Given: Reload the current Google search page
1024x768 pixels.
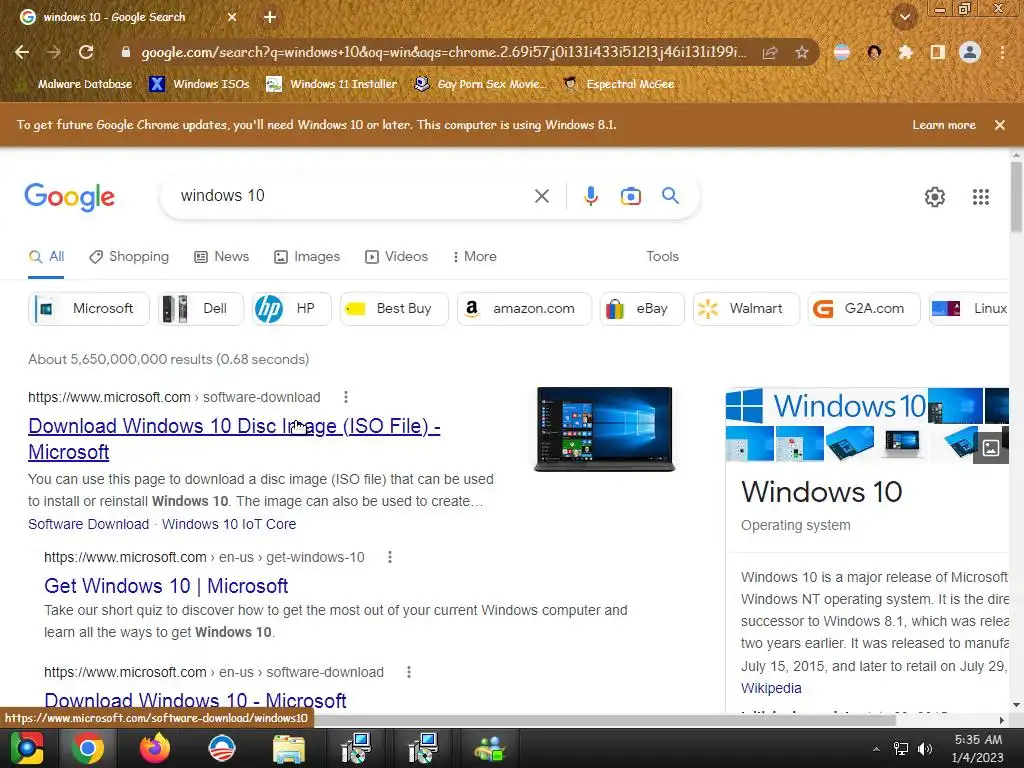Looking at the screenshot, I should (x=86, y=52).
